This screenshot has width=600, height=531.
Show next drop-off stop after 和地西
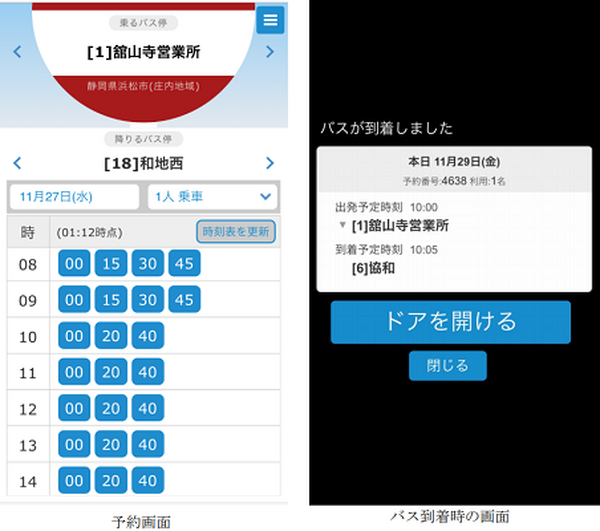(270, 163)
